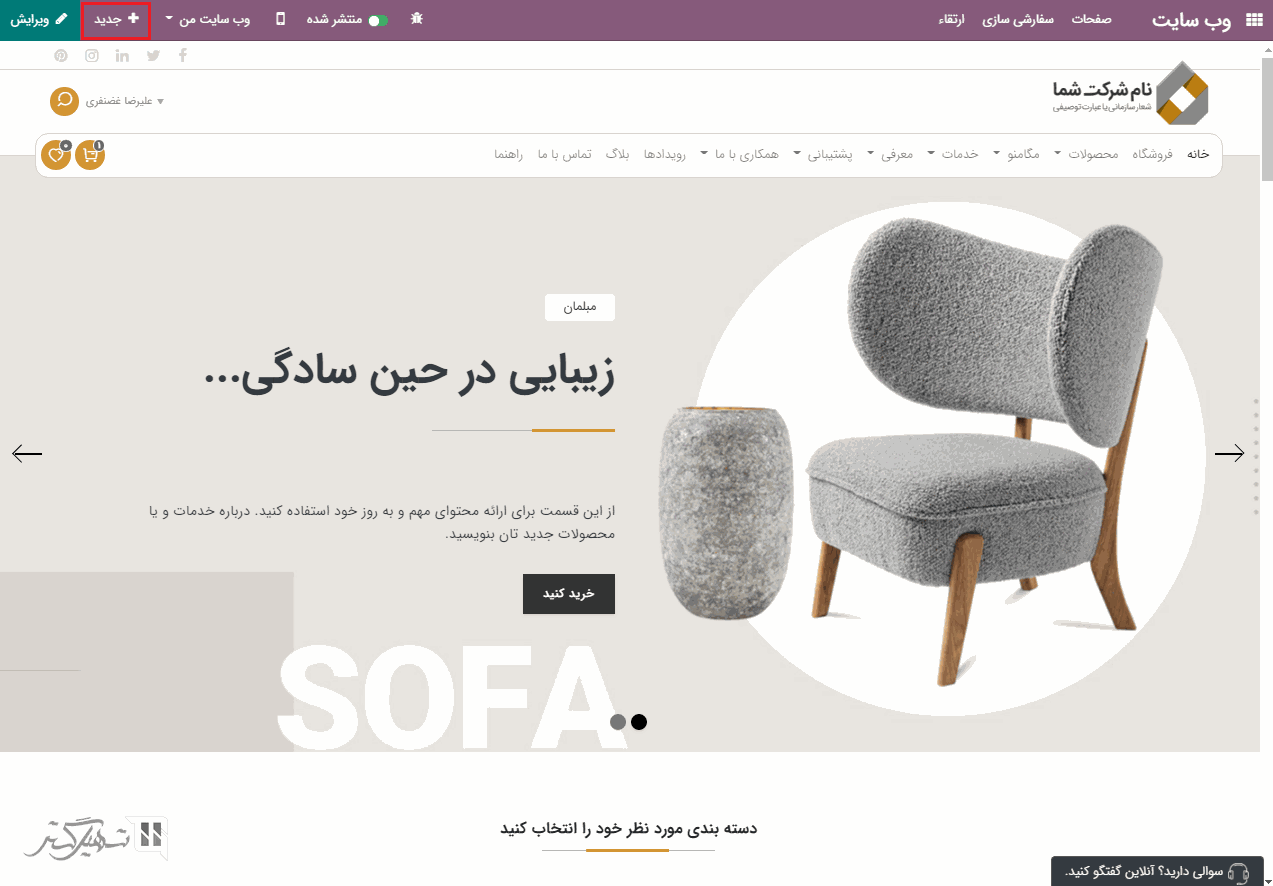This screenshot has height=886, width=1273.
Task: Select the black carousel dot indicator
Action: coord(639,722)
